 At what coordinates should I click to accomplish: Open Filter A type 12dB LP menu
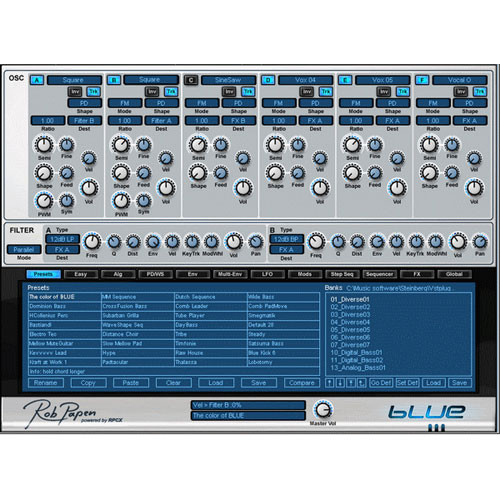coord(62,239)
